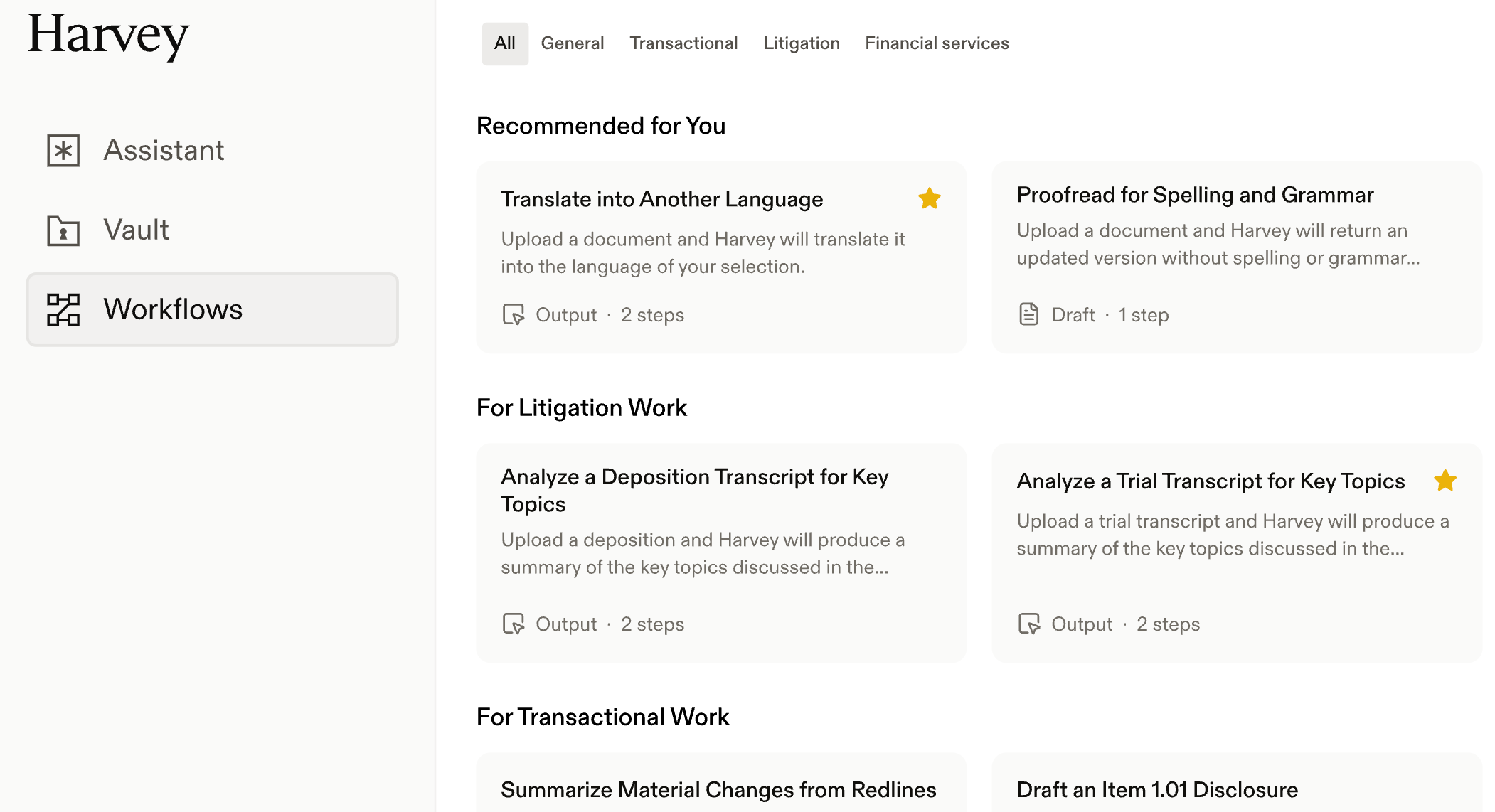Image resolution: width=1495 pixels, height=812 pixels.
Task: Click the Workflows diagram icon
Action: [x=63, y=309]
